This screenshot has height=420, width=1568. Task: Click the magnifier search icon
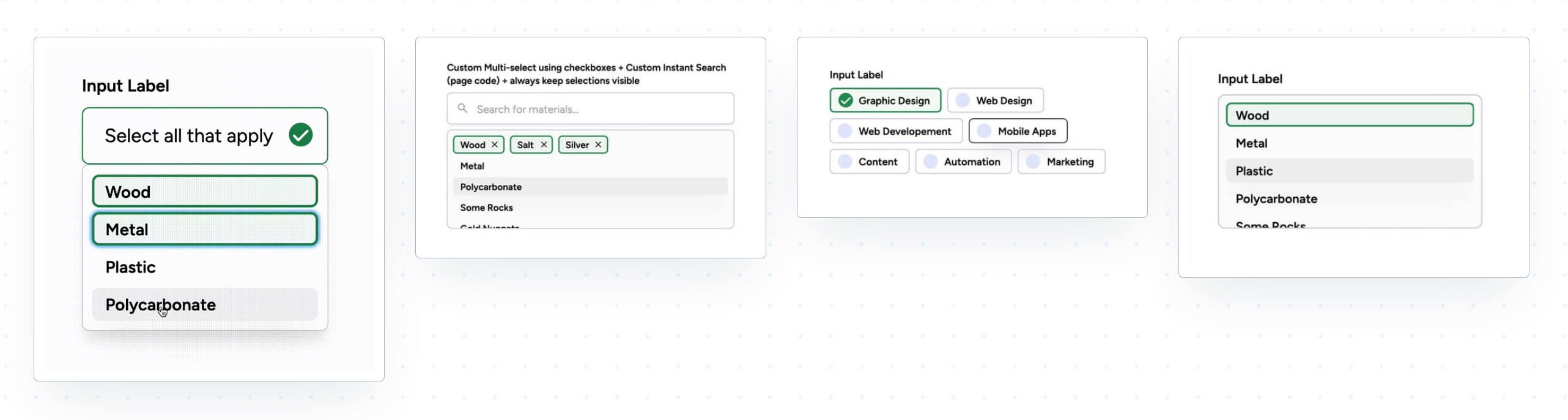(x=462, y=108)
